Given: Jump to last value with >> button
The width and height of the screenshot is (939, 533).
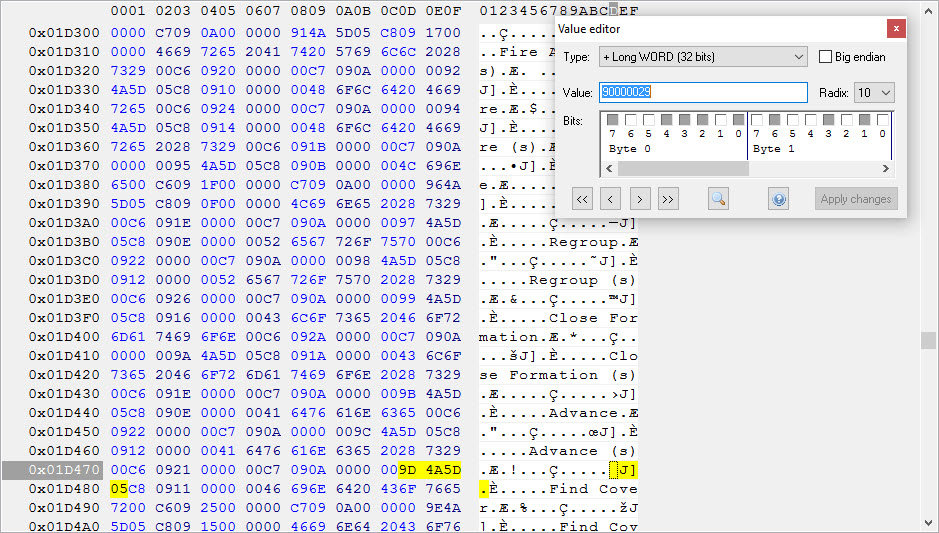Looking at the screenshot, I should [668, 199].
